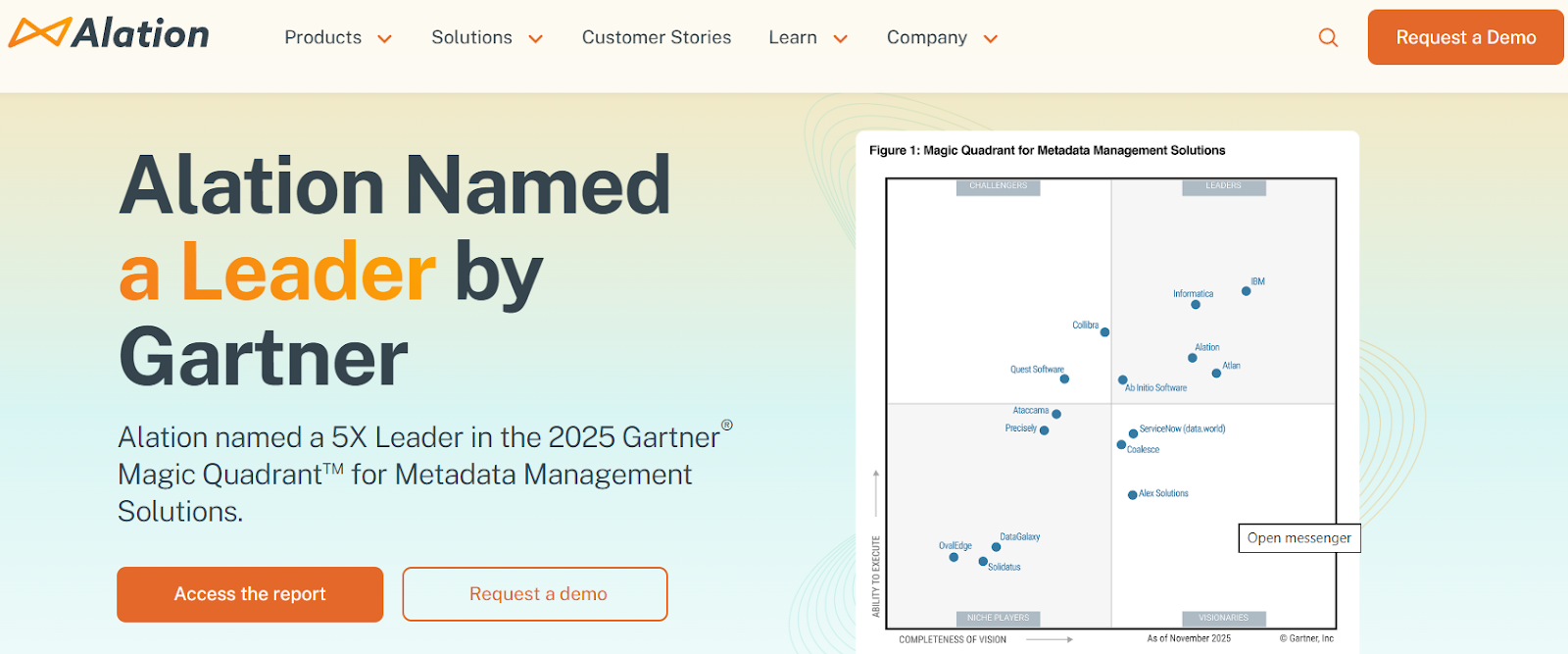1568x654 pixels.
Task: Expand the Learn dropdown chevron
Action: [x=840, y=39]
